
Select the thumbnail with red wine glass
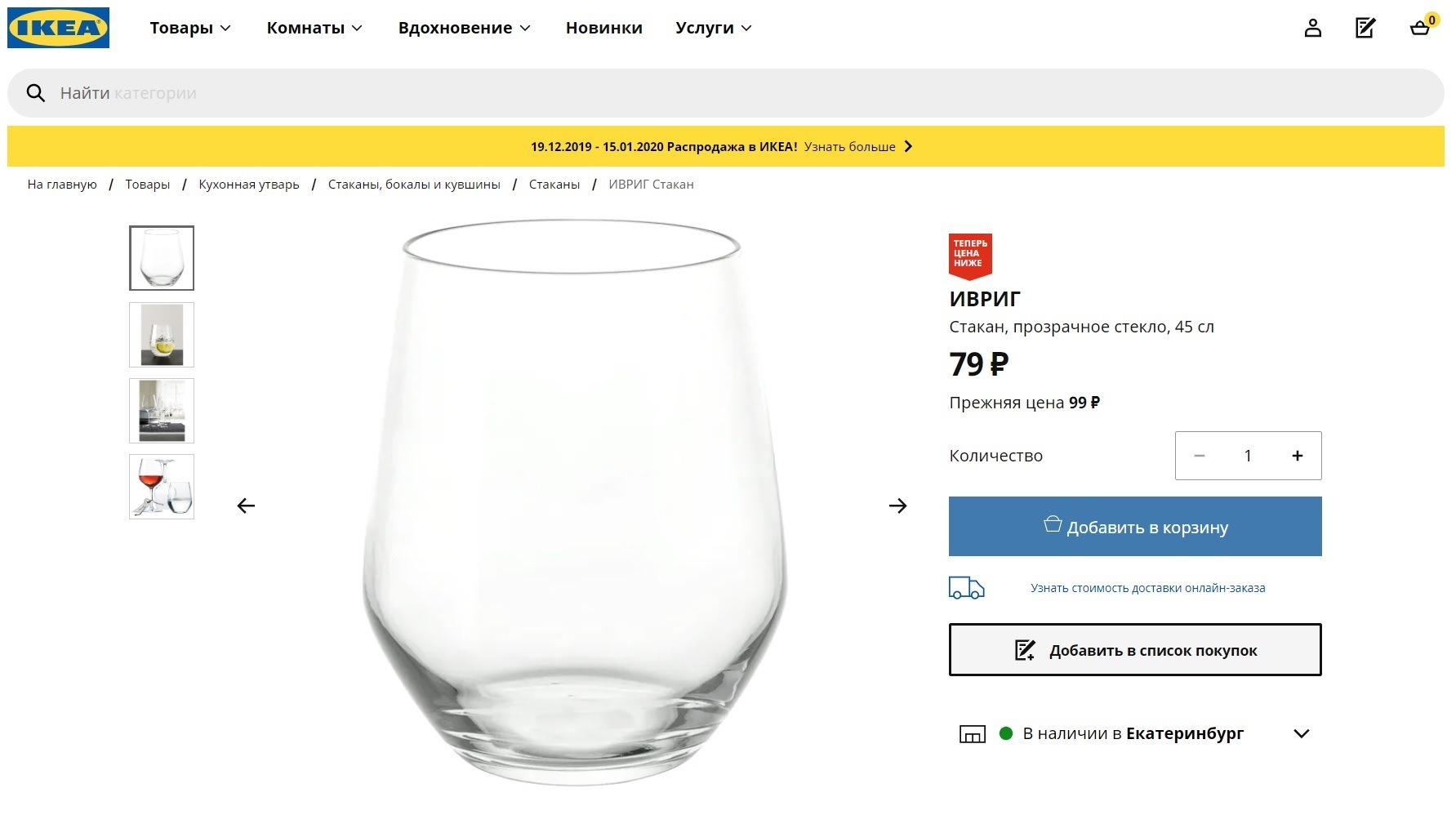[x=162, y=487]
